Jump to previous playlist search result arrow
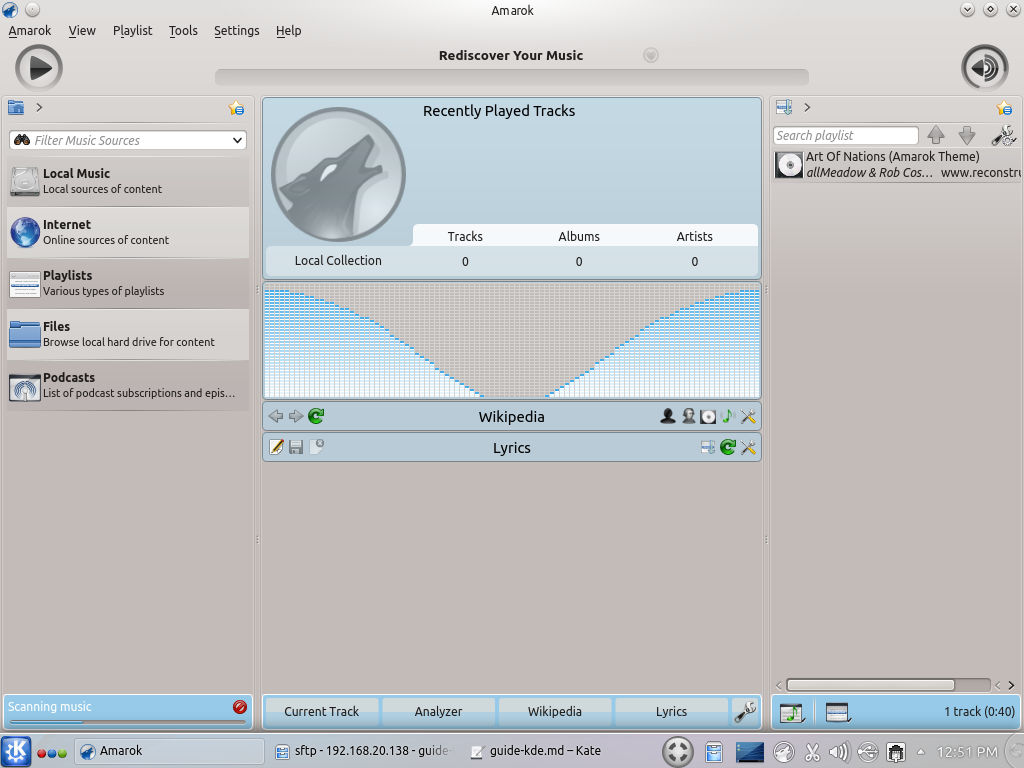This screenshot has width=1024, height=768. [936, 135]
